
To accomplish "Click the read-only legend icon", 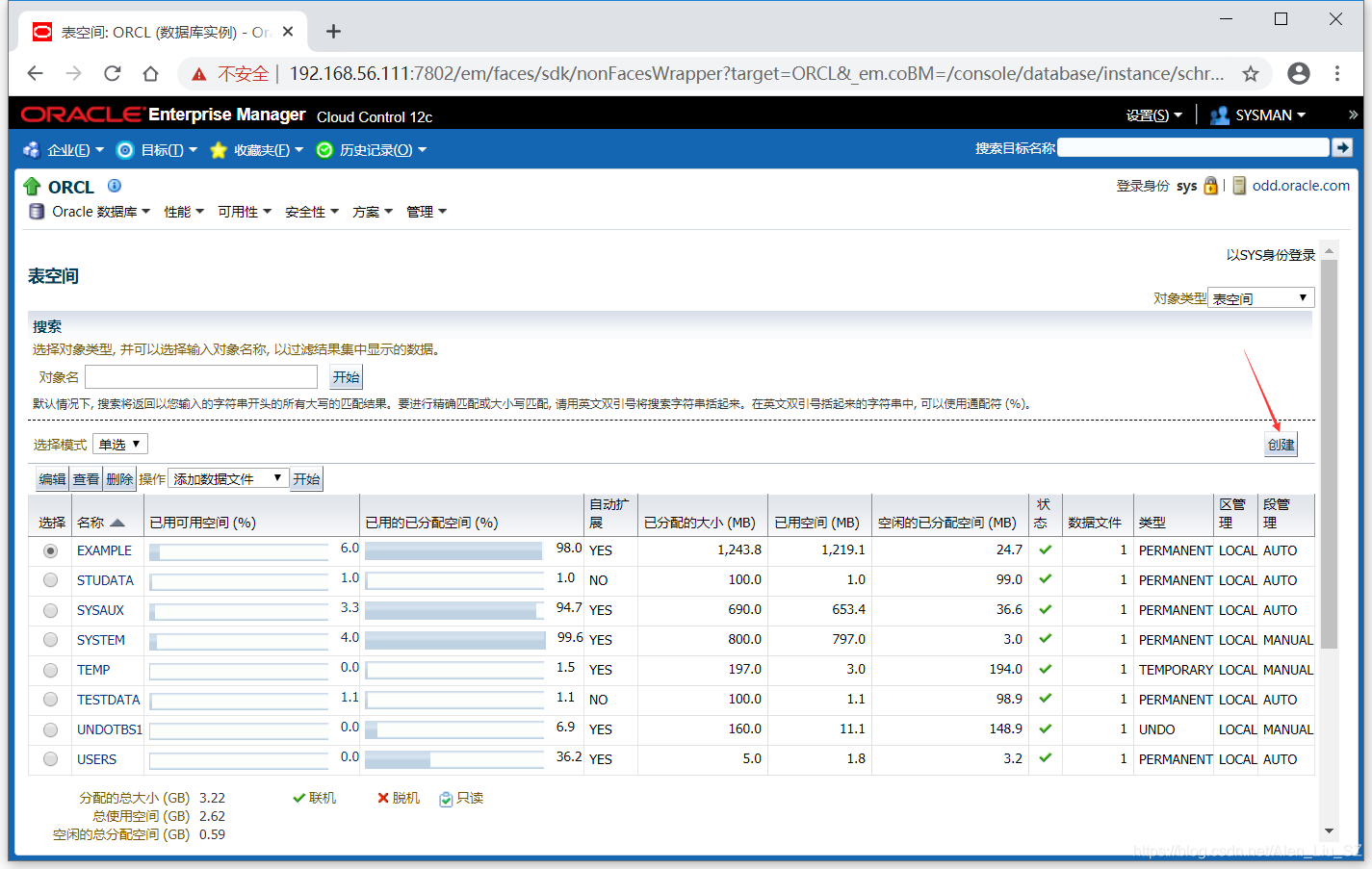I will (446, 799).
